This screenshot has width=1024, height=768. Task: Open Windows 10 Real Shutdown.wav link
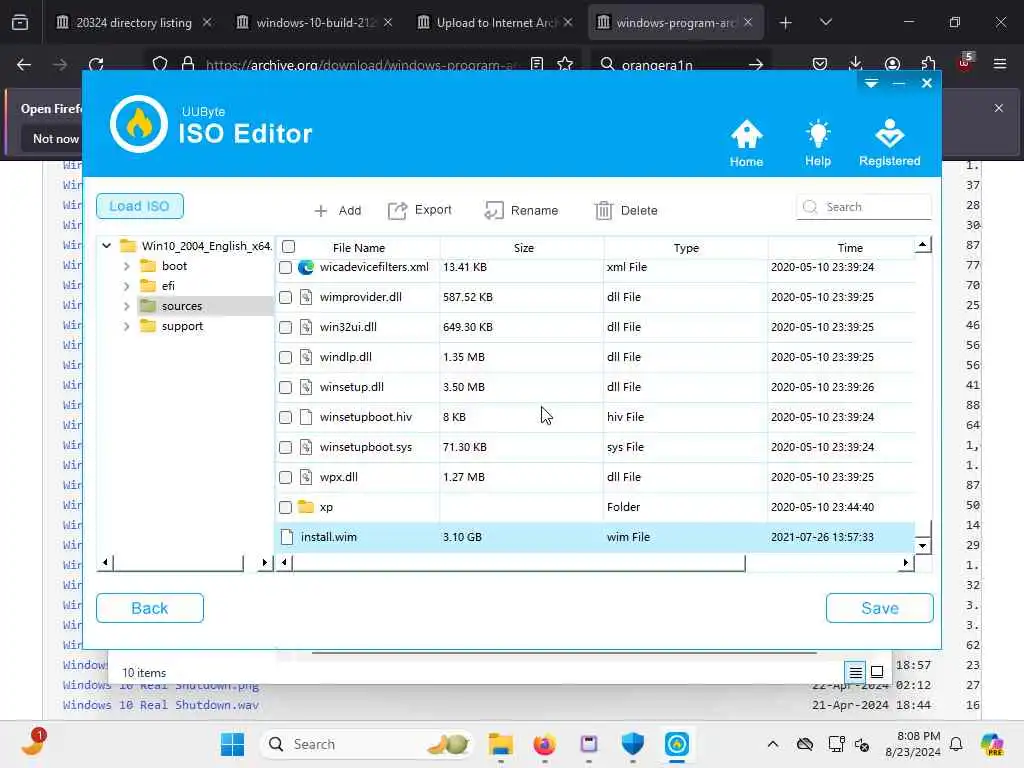(x=161, y=705)
